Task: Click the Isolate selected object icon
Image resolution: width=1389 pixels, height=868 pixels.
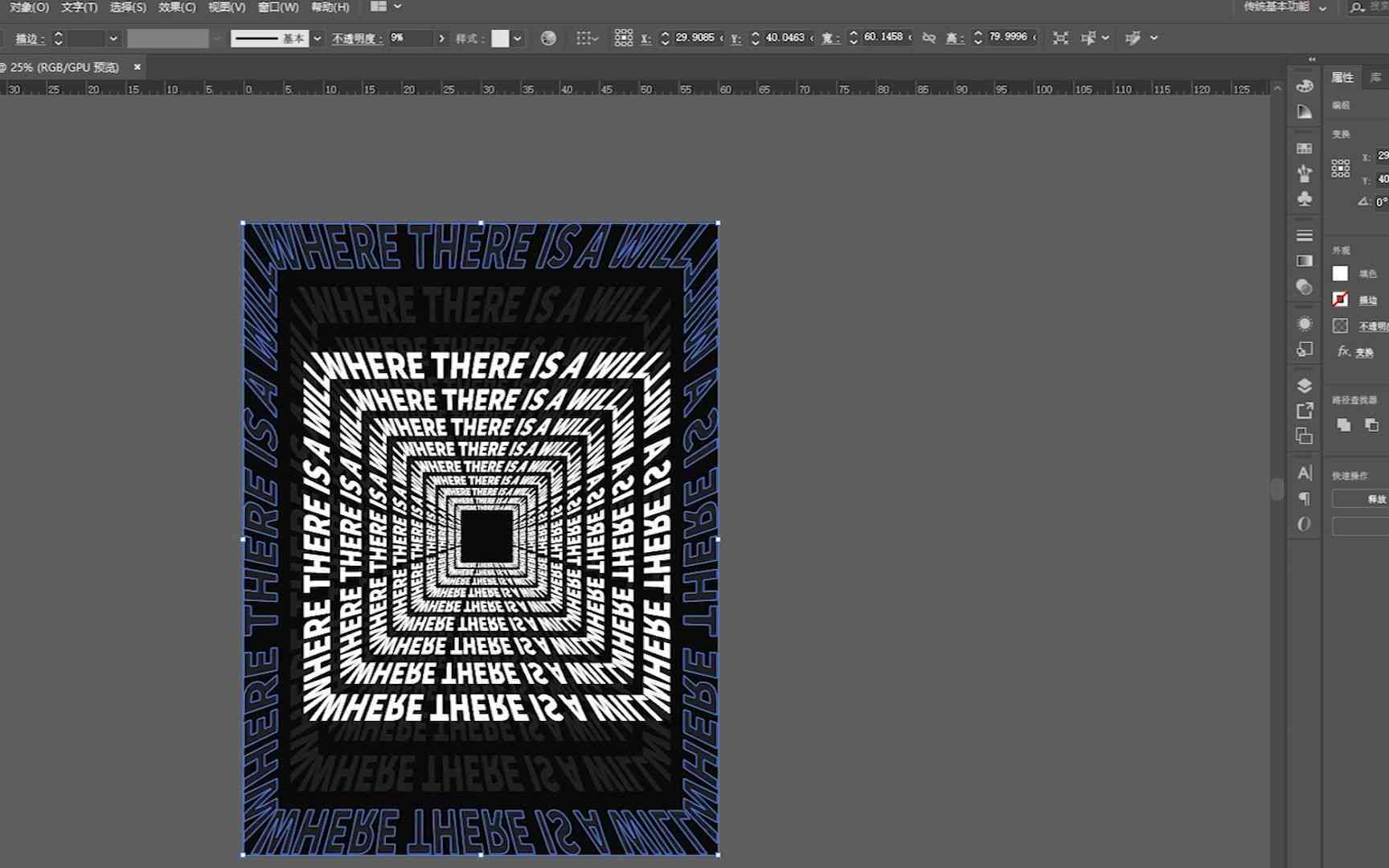Action: pos(1060,38)
